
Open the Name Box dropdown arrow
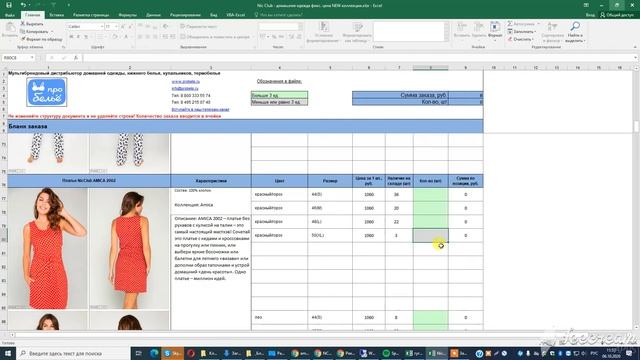32,58
